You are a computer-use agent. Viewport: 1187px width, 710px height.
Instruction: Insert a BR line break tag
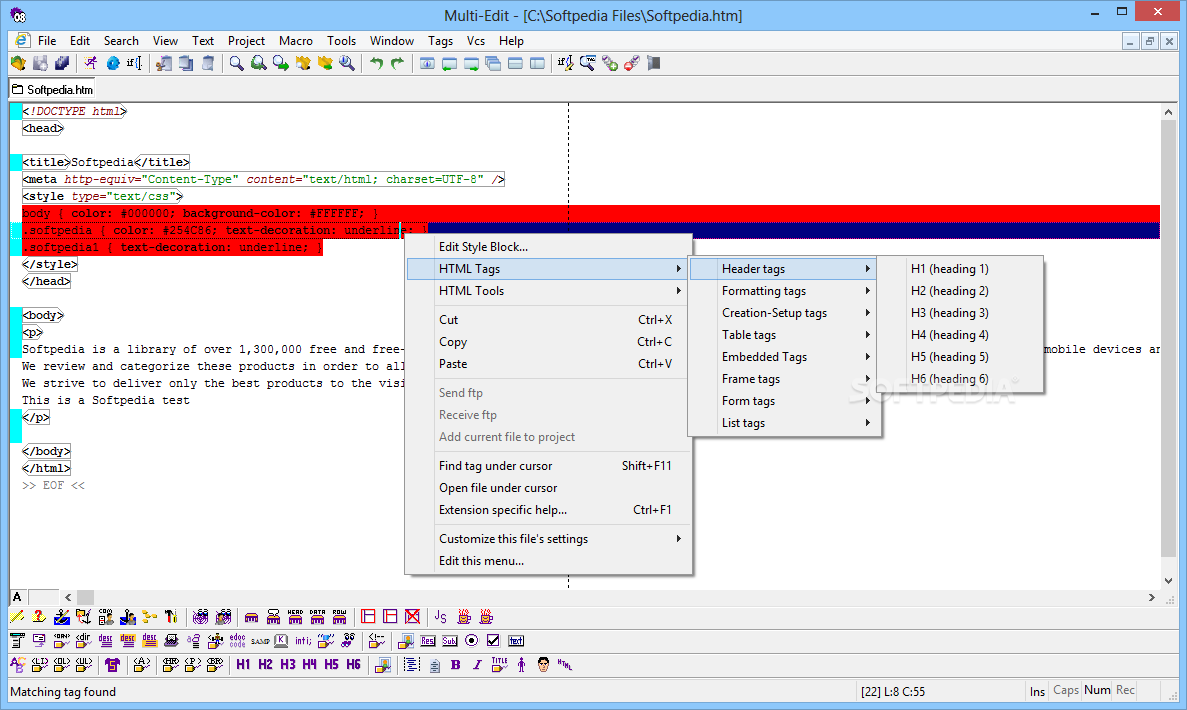click(x=214, y=664)
